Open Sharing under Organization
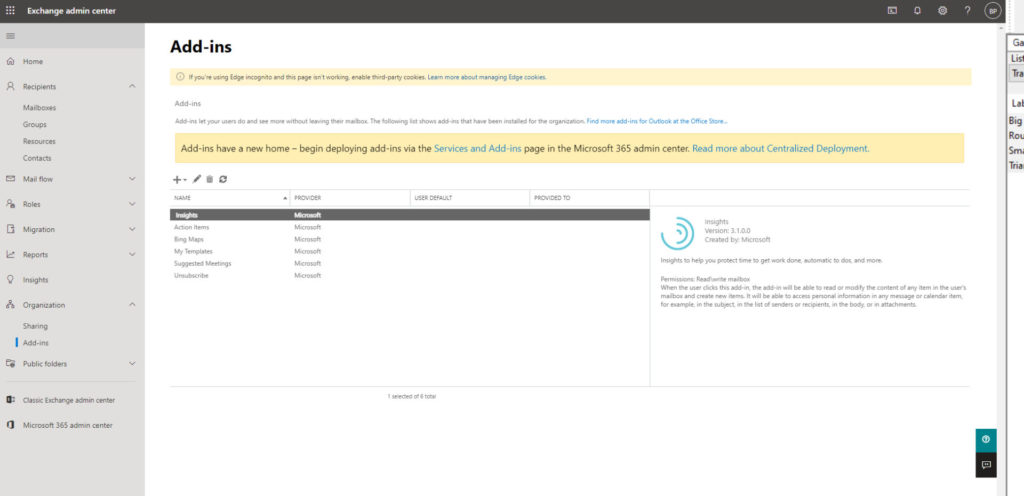The height and width of the screenshot is (496, 1024). 35,326
